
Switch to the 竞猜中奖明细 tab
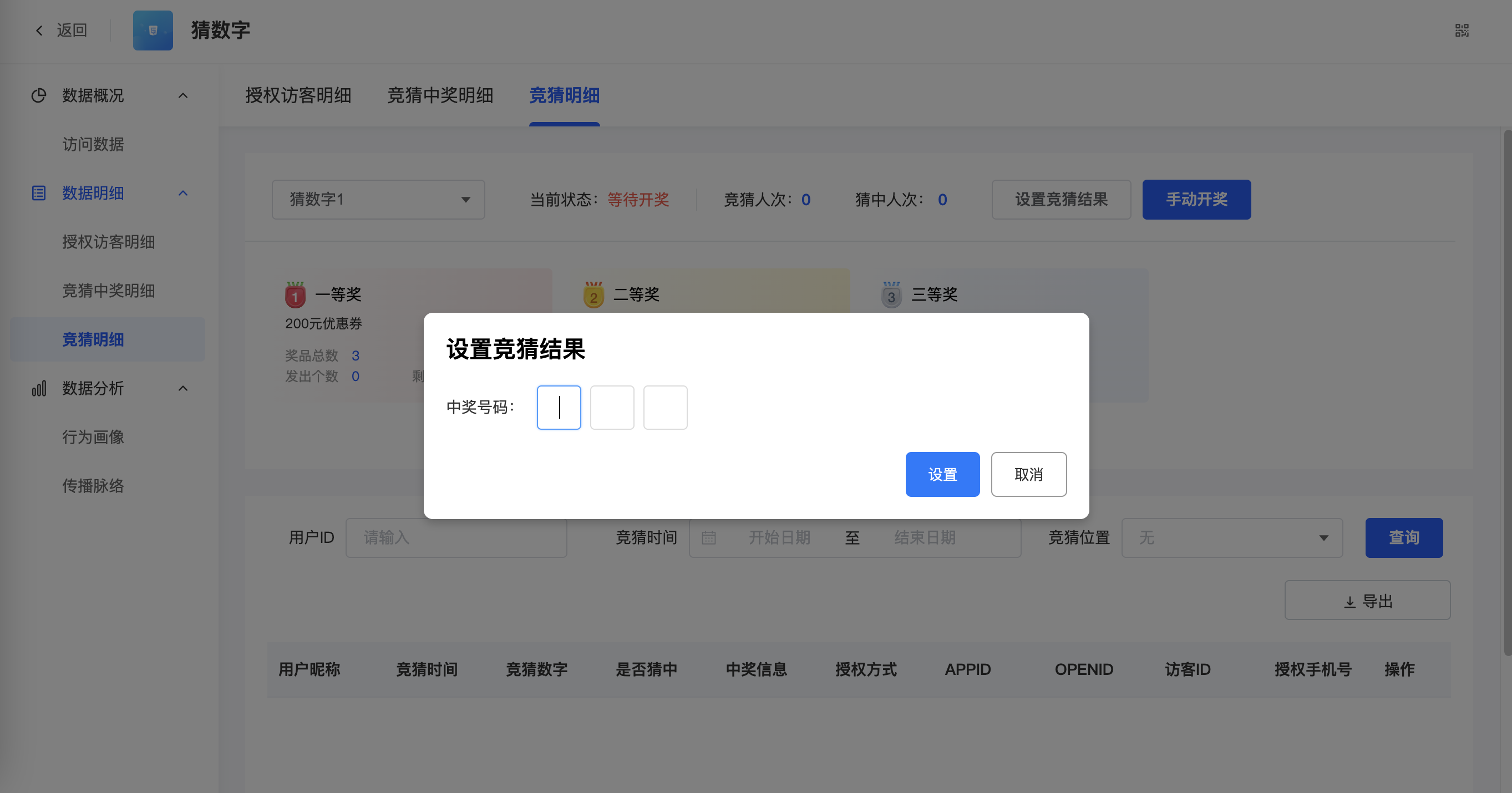click(440, 96)
